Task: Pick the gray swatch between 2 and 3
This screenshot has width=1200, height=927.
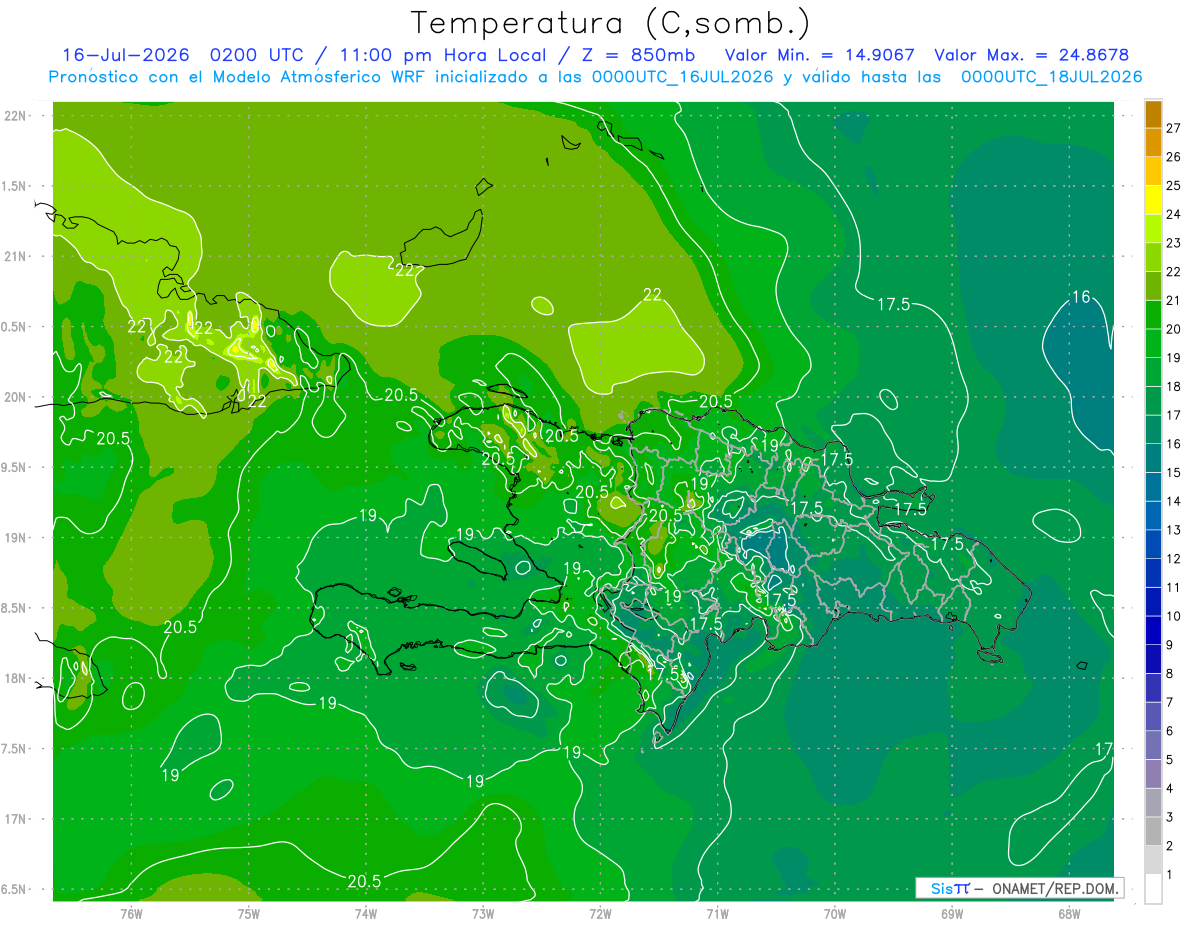Action: pyautogui.click(x=1153, y=831)
